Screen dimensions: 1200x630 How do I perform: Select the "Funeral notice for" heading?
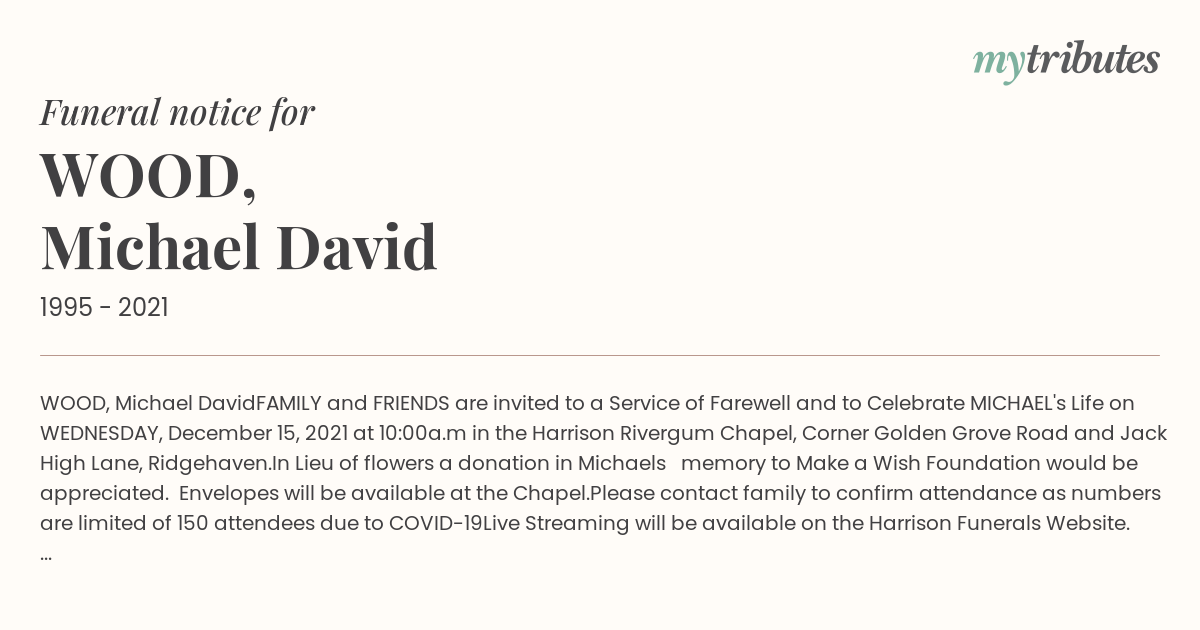coord(178,113)
